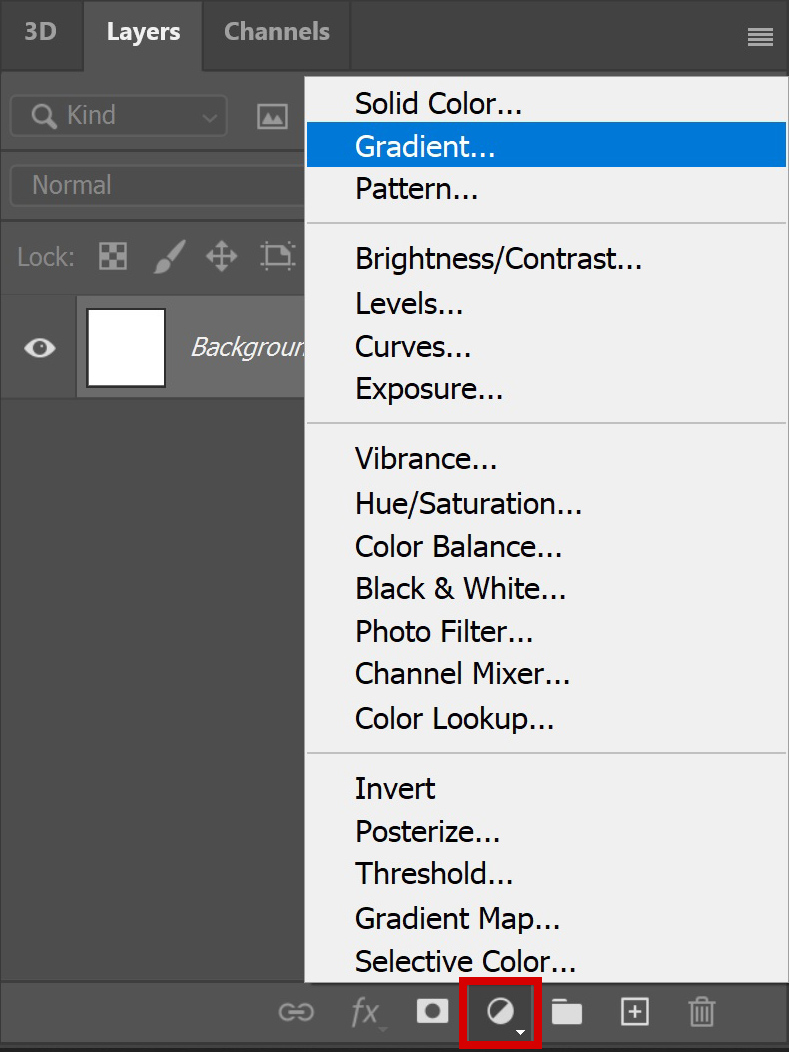Screen dimensions: 789x1052
Task: Hide the Background layer
Action: point(39,347)
